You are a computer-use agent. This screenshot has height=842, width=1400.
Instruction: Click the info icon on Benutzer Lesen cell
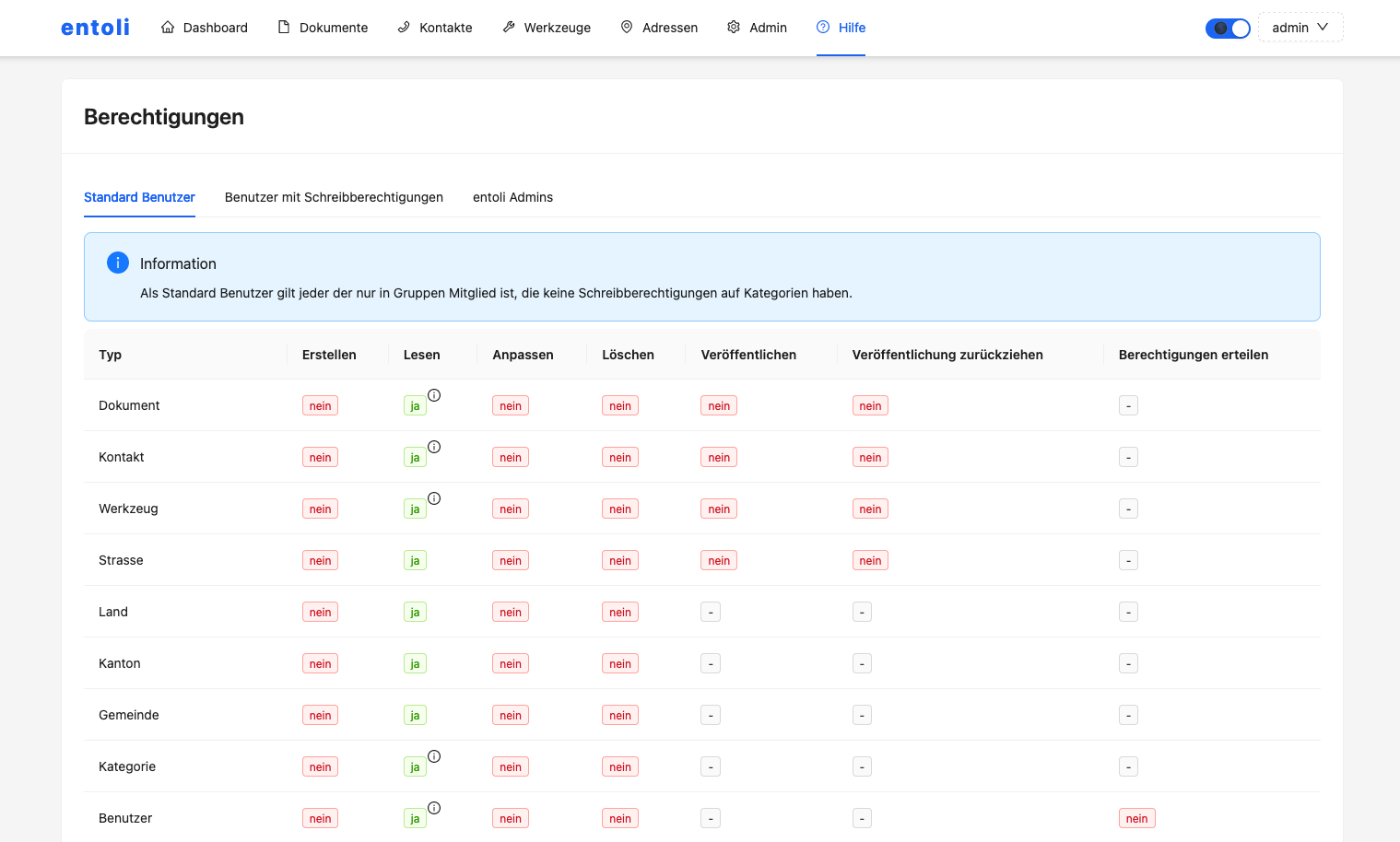pos(434,806)
